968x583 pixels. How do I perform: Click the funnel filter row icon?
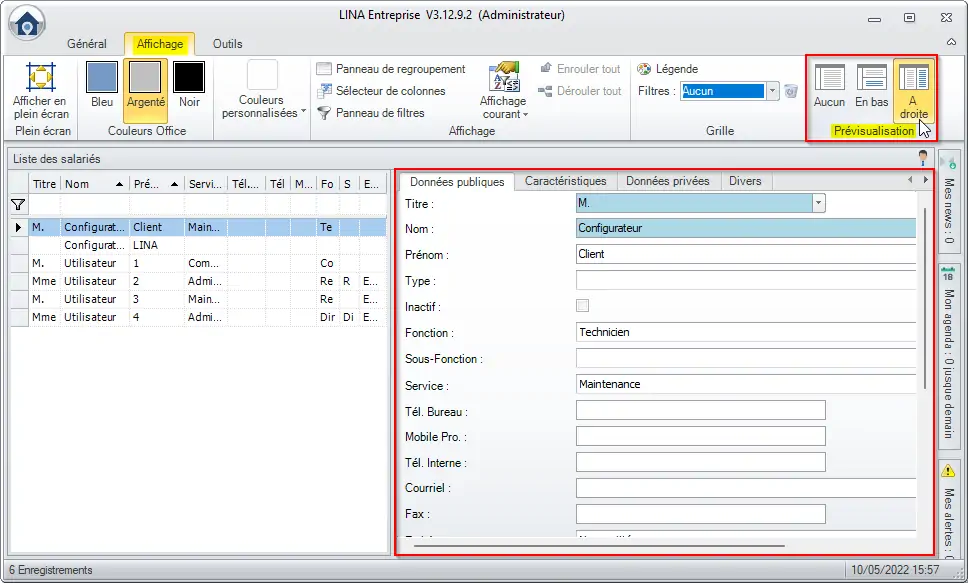[x=19, y=204]
